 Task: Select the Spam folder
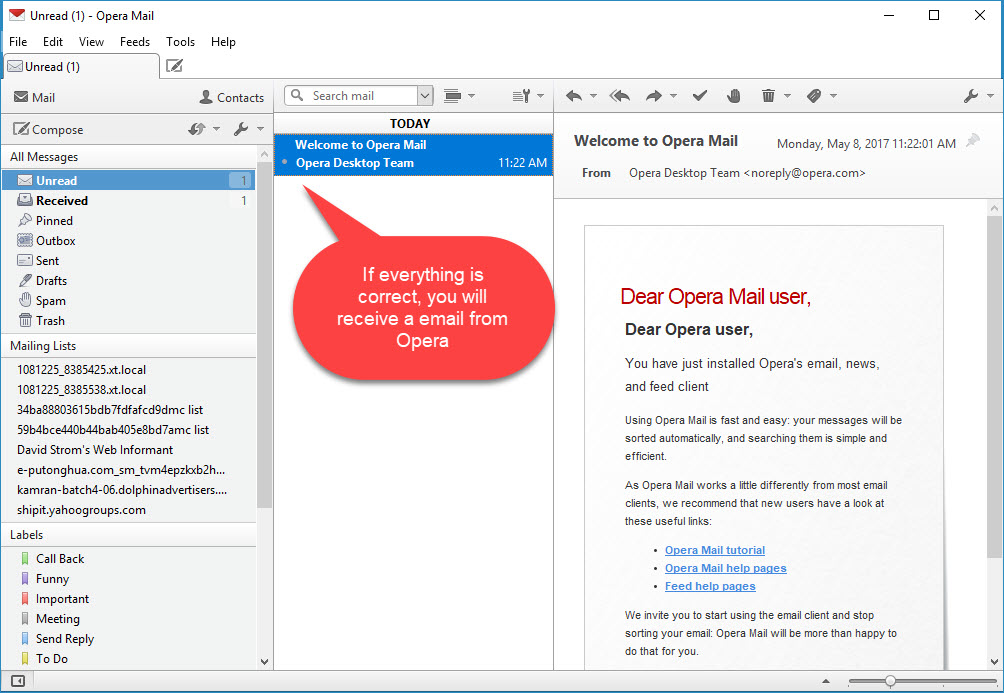pos(129,300)
